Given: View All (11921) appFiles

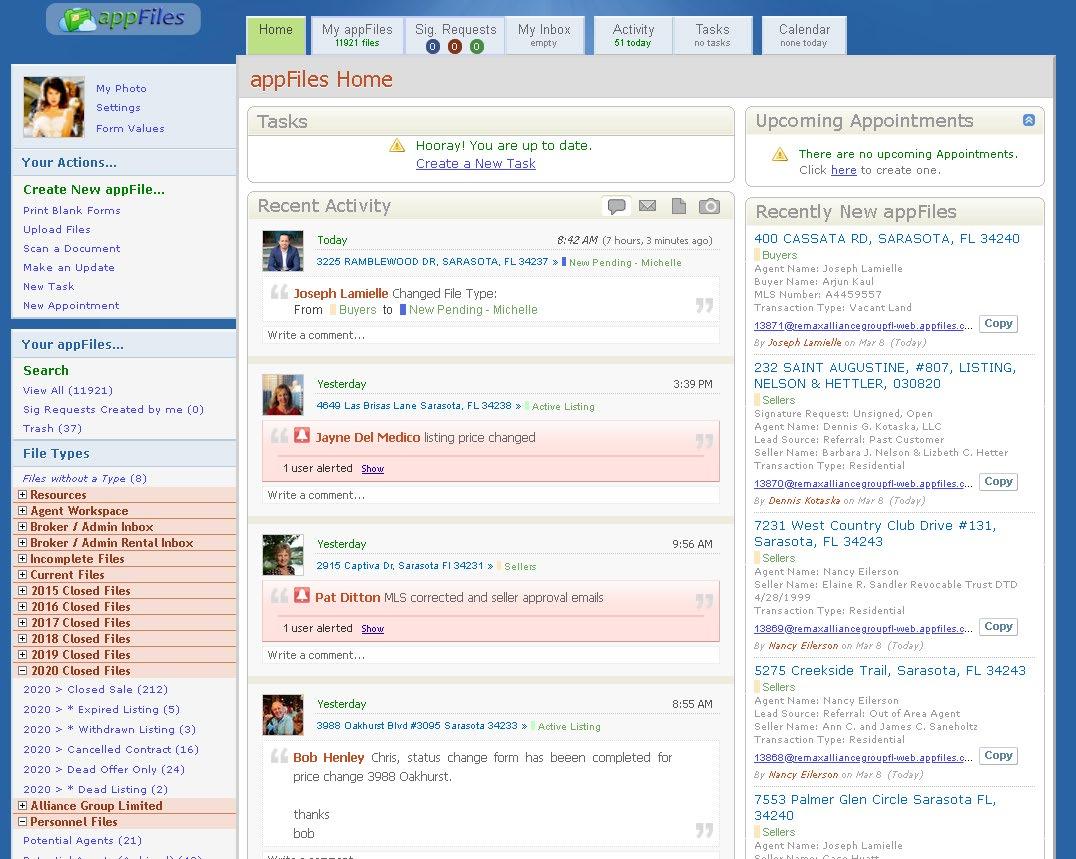Looking at the screenshot, I should coord(68,390).
